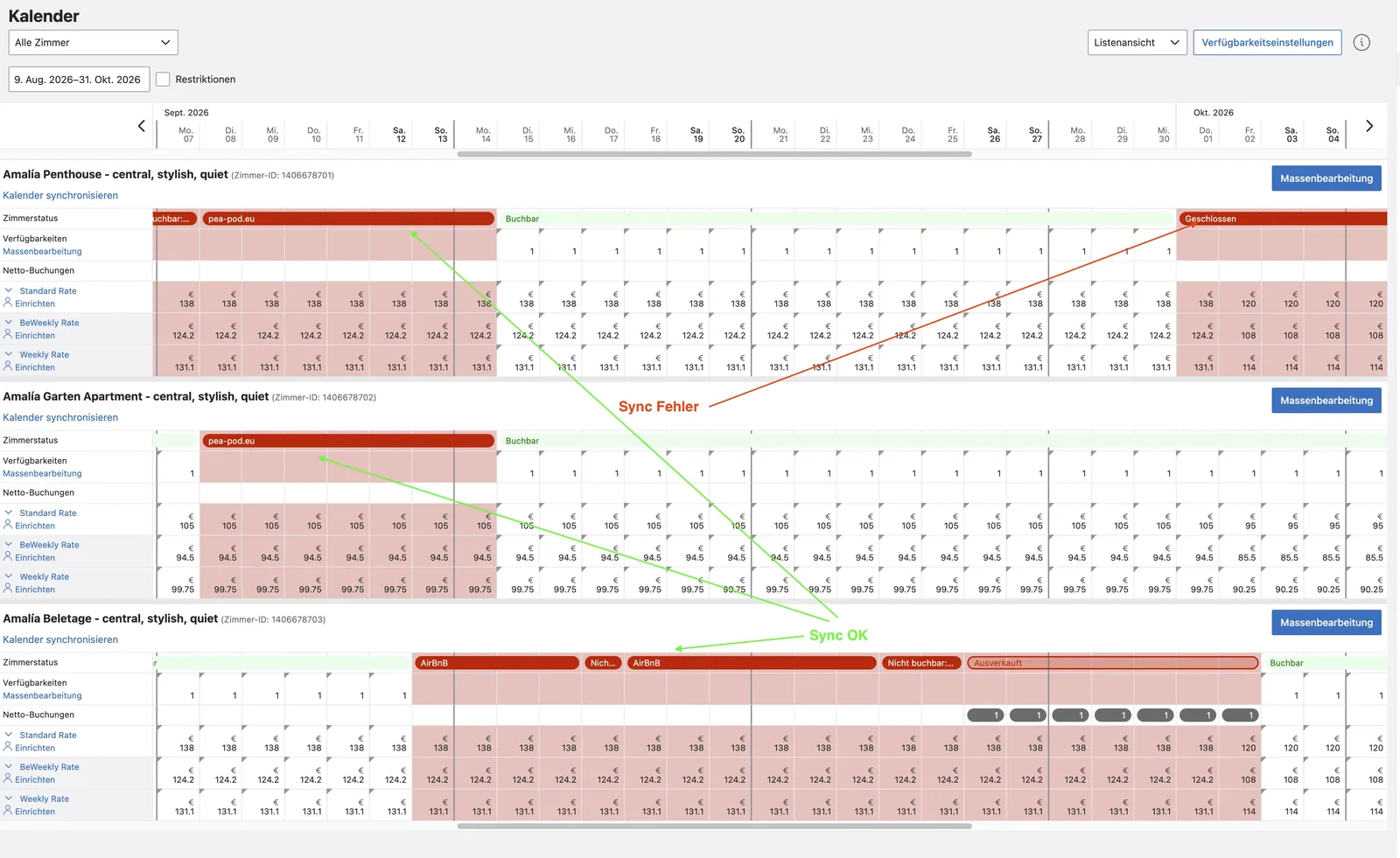Click Verfügbarkeitseinstellungen button
The height and width of the screenshot is (858, 1400).
[x=1267, y=42]
